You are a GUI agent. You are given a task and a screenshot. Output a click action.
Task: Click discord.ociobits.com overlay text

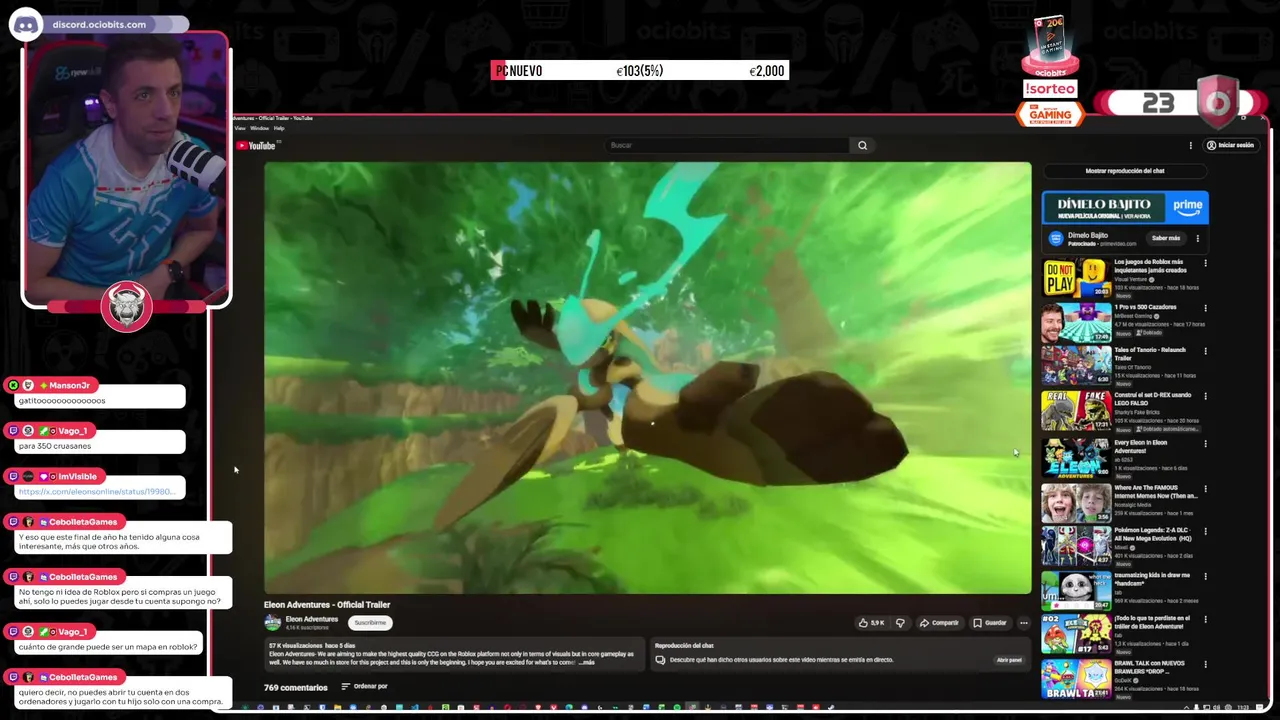(99, 24)
